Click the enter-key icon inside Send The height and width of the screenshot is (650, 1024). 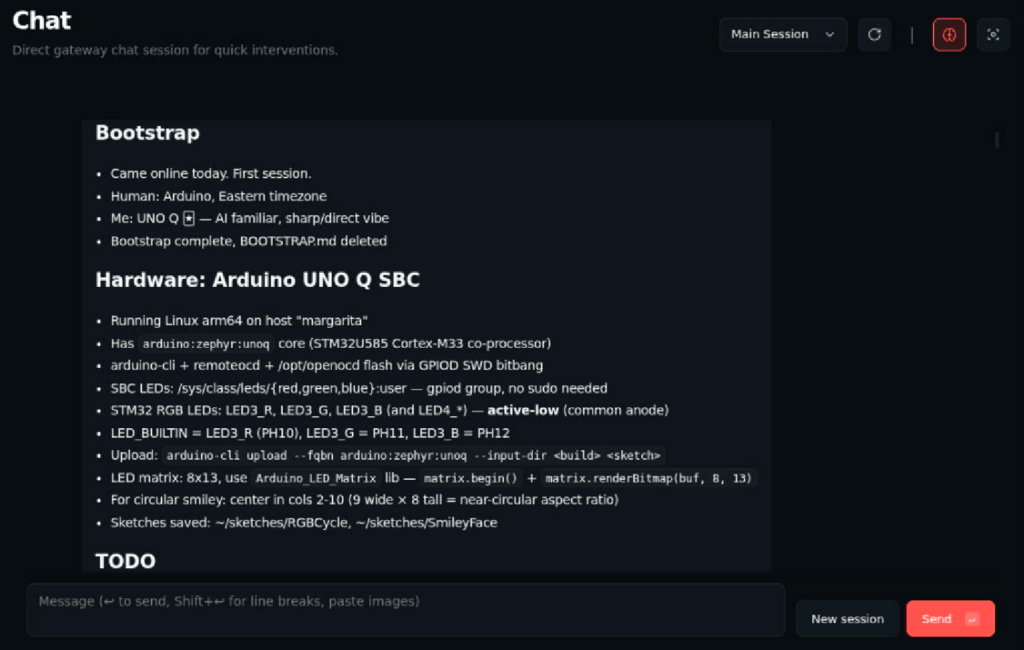click(972, 619)
